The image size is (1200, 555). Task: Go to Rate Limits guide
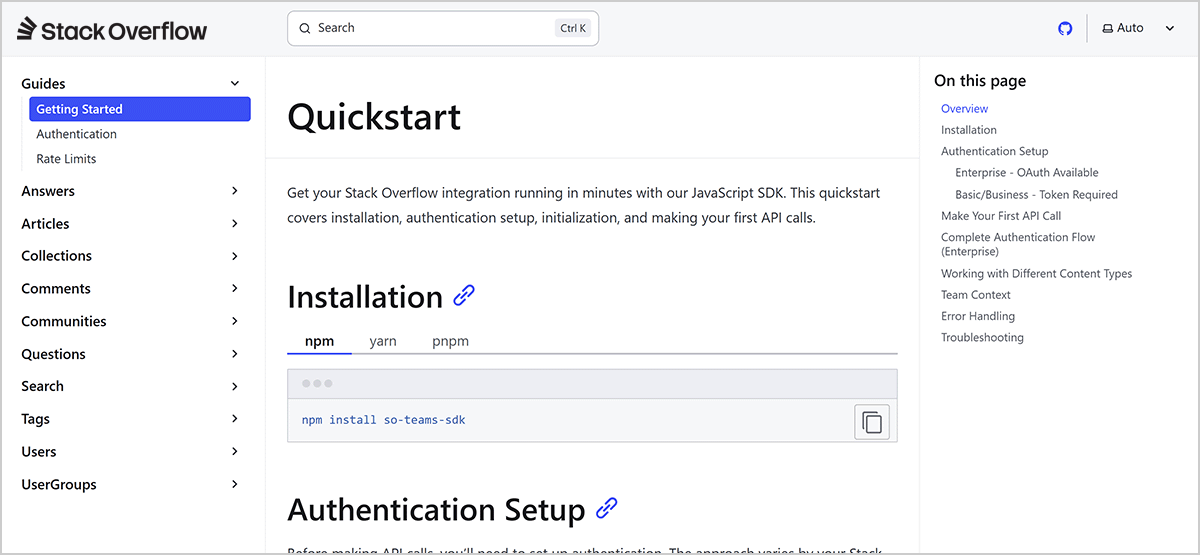tap(66, 159)
